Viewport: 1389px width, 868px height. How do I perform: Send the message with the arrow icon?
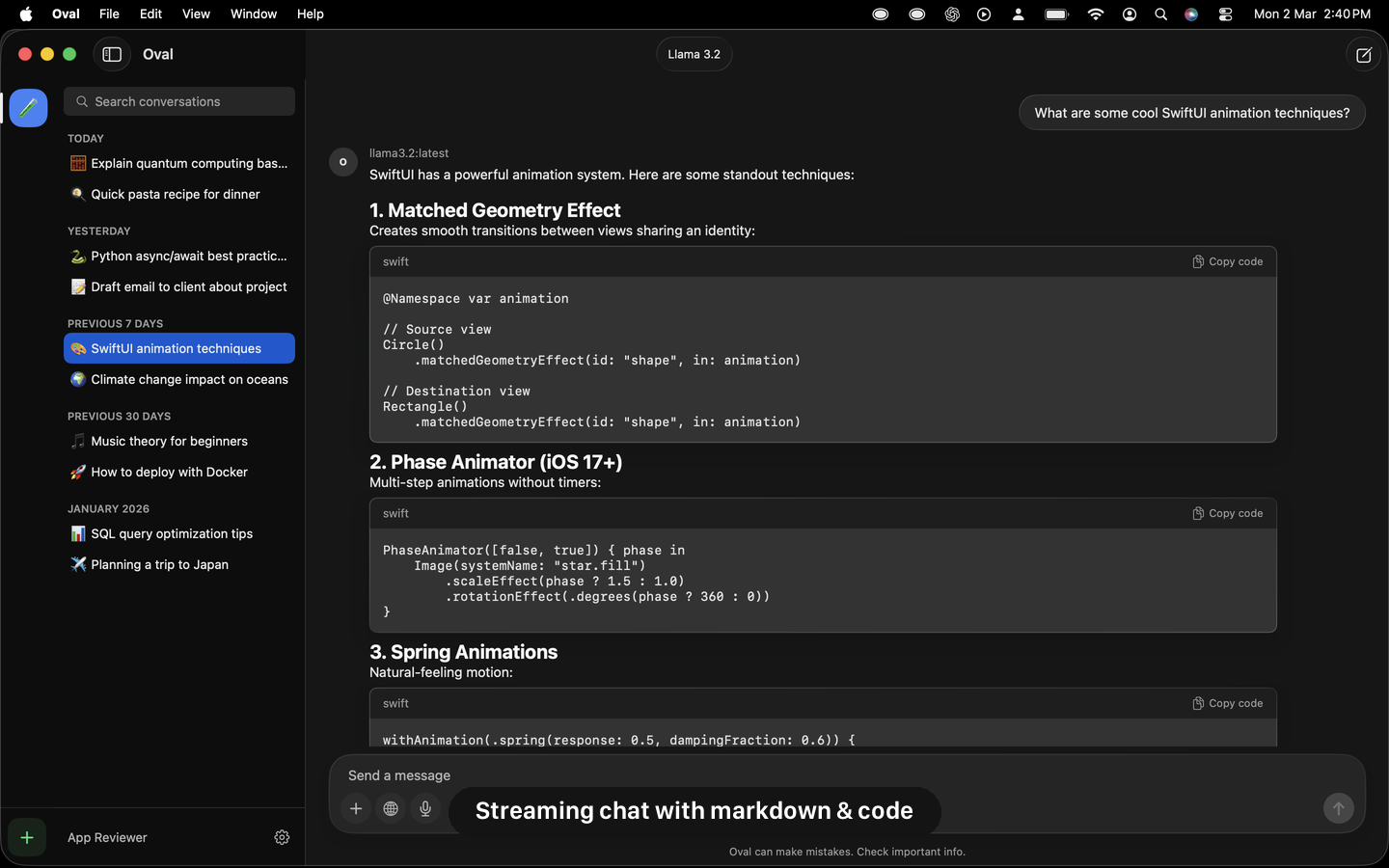click(x=1338, y=809)
